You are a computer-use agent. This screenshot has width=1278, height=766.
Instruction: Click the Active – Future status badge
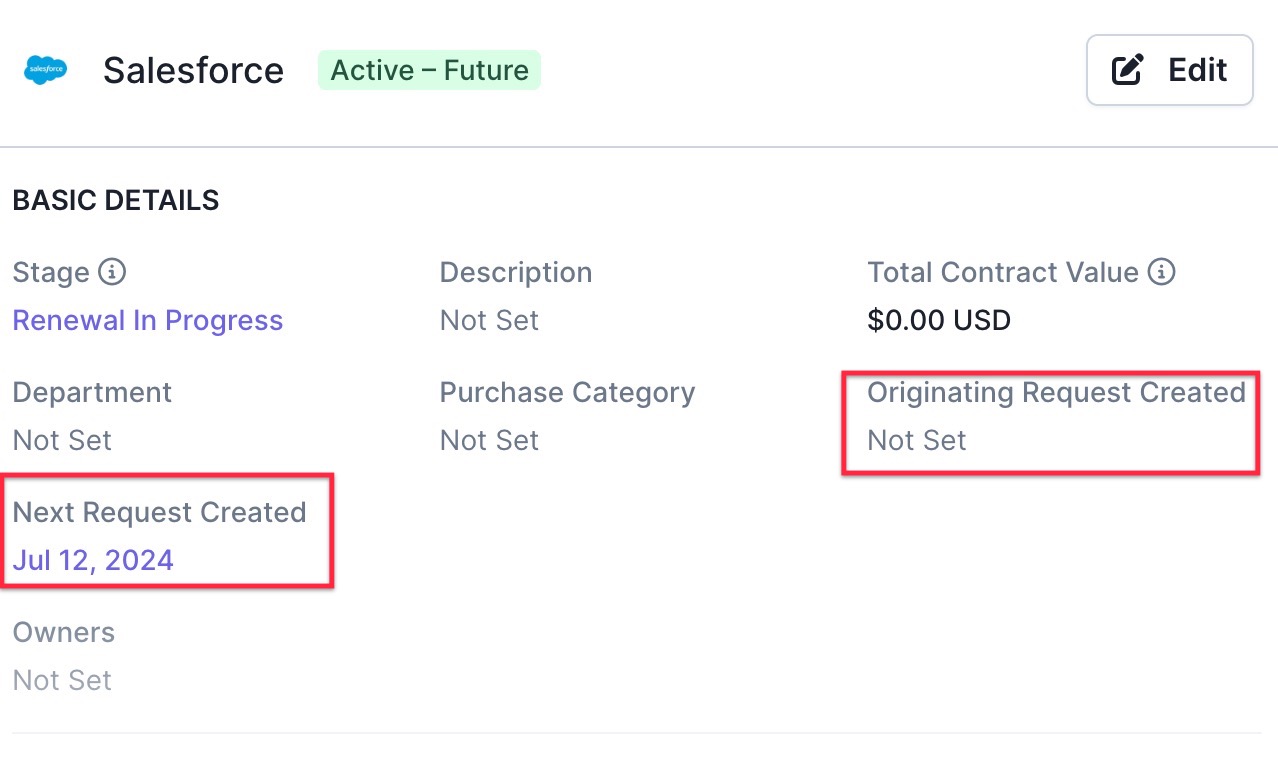[x=429, y=70]
